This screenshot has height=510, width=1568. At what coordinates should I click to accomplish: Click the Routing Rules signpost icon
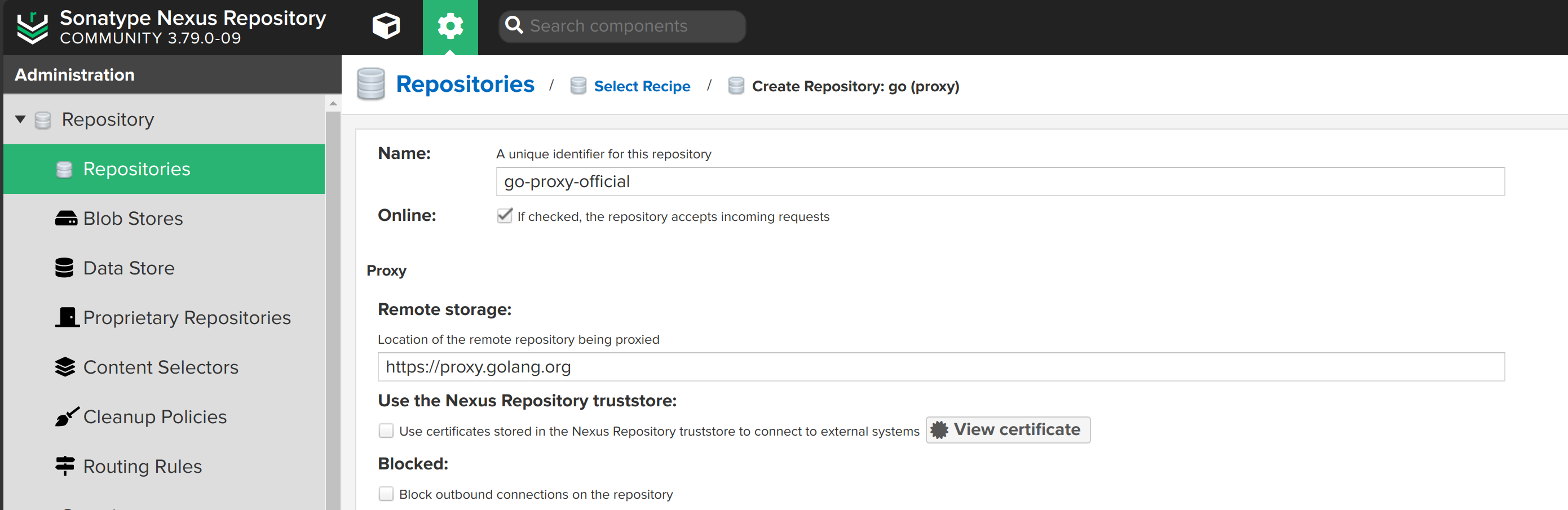64,466
